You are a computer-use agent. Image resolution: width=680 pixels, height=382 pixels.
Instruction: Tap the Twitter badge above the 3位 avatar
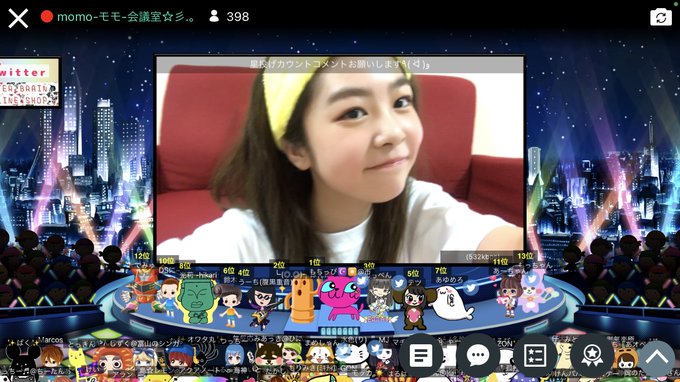click(x=361, y=281)
